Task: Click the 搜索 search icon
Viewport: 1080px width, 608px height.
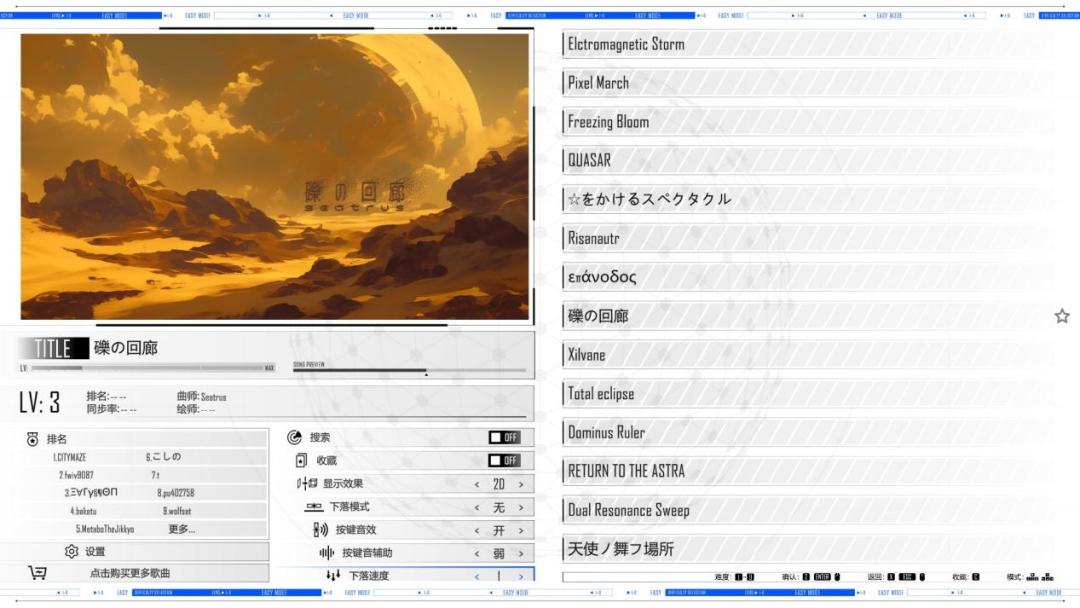Action: [294, 437]
